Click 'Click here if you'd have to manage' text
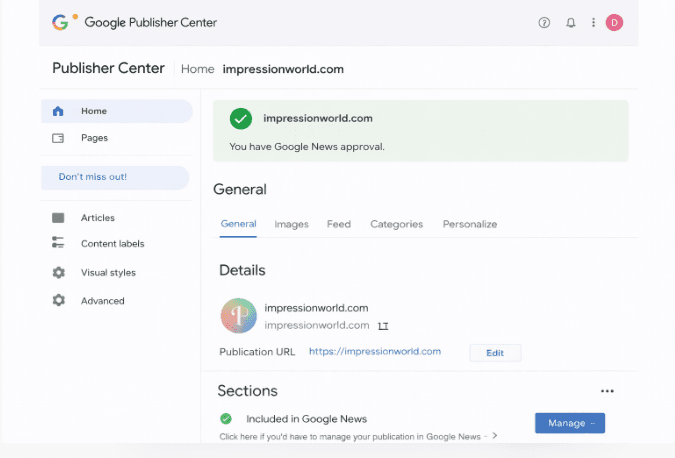 tap(350, 436)
